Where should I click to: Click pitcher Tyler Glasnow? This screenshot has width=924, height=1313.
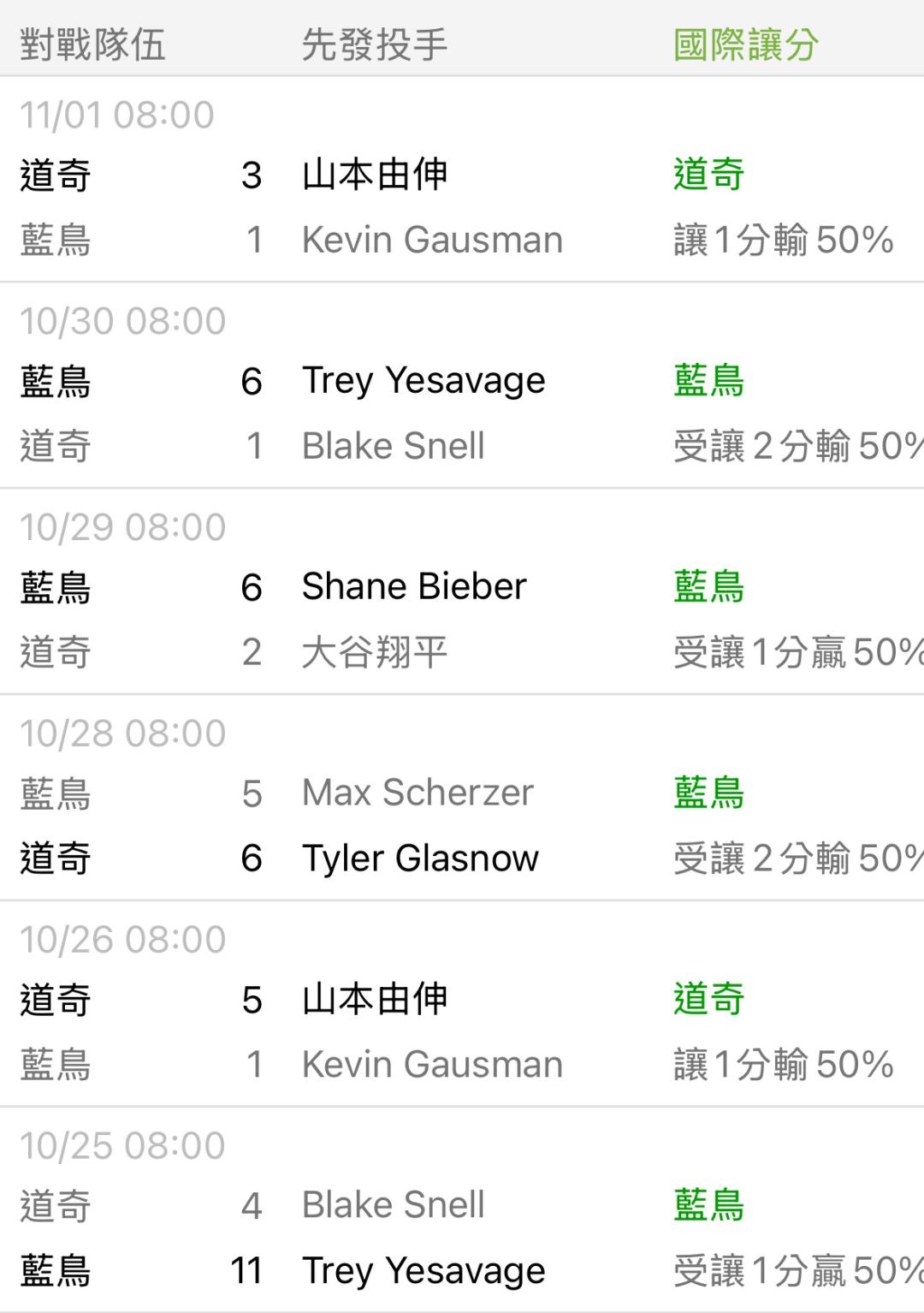pyautogui.click(x=420, y=858)
